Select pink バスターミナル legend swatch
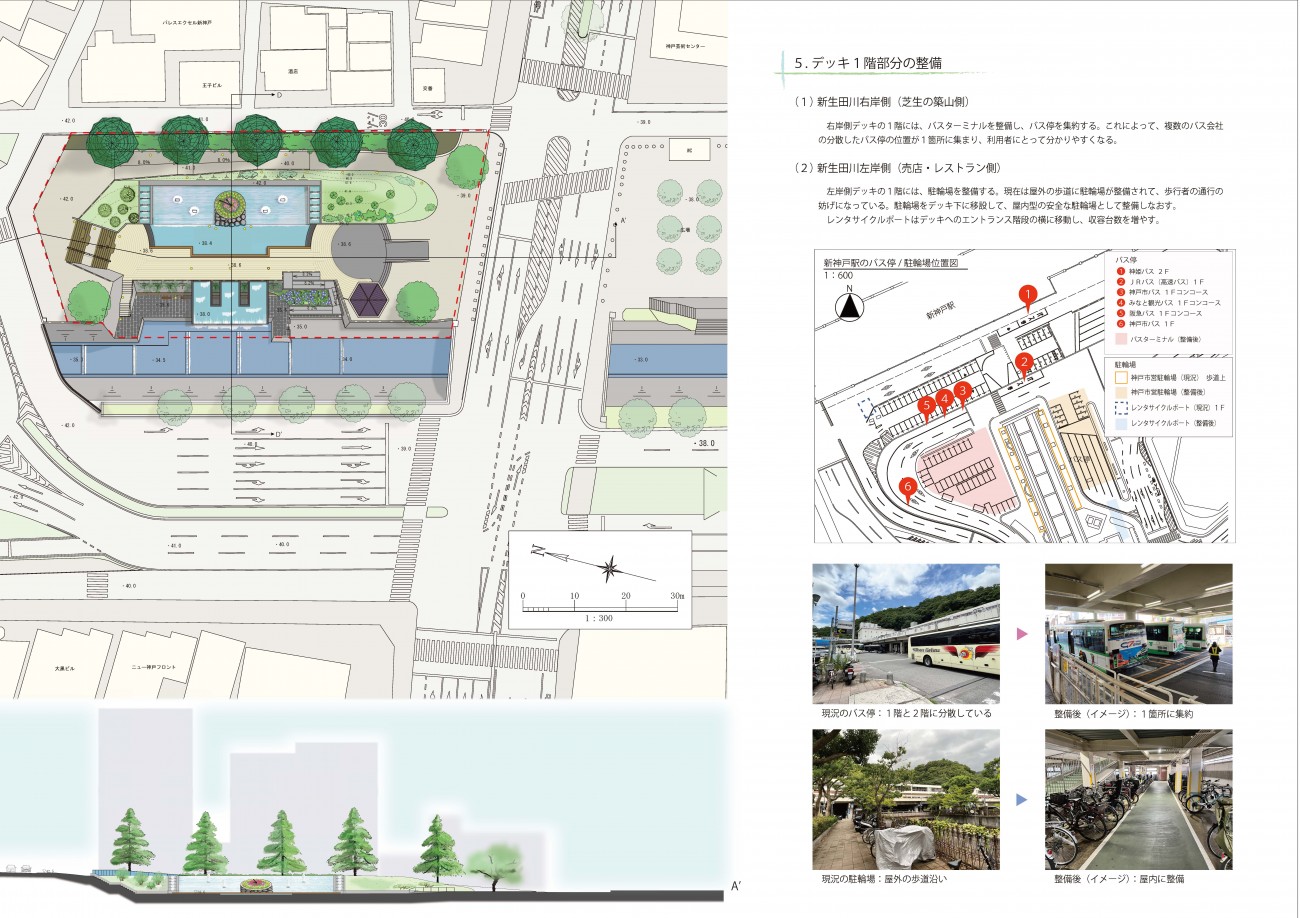This screenshot has width=1300, height=918. pos(1122,341)
